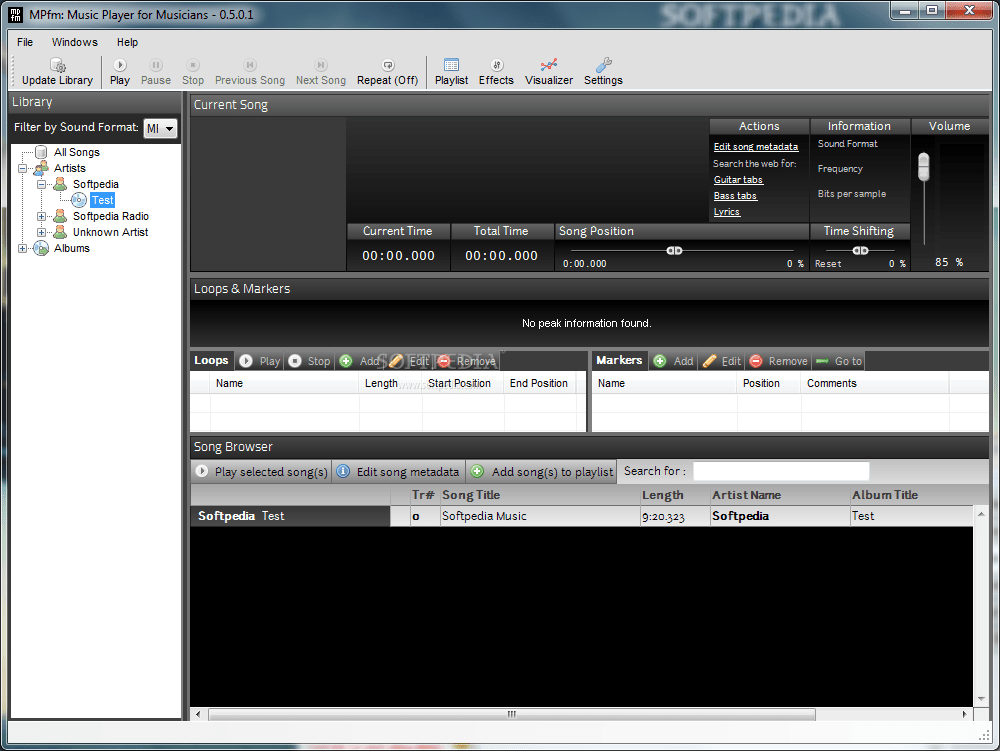Viewport: 1000px width, 751px height.
Task: Select All Songs in library tree
Action: [x=77, y=152]
